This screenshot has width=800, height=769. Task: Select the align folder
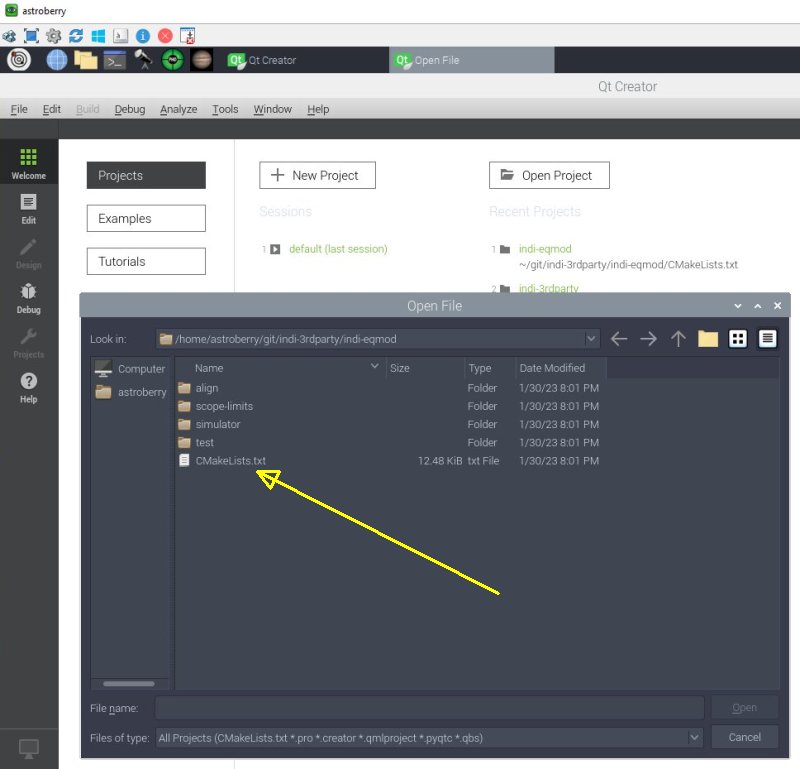pos(207,388)
